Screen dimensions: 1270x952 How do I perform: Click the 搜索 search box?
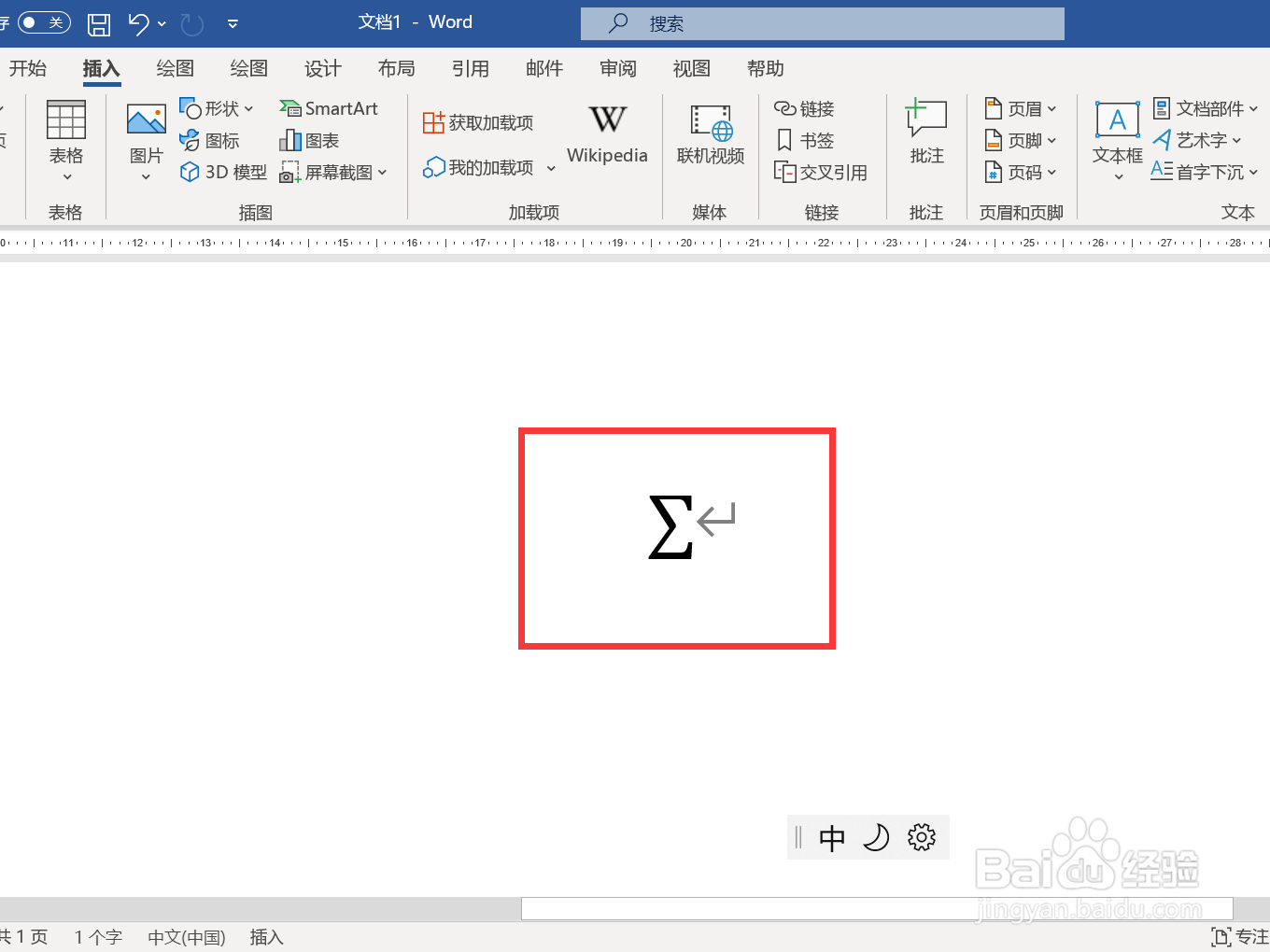[822, 23]
